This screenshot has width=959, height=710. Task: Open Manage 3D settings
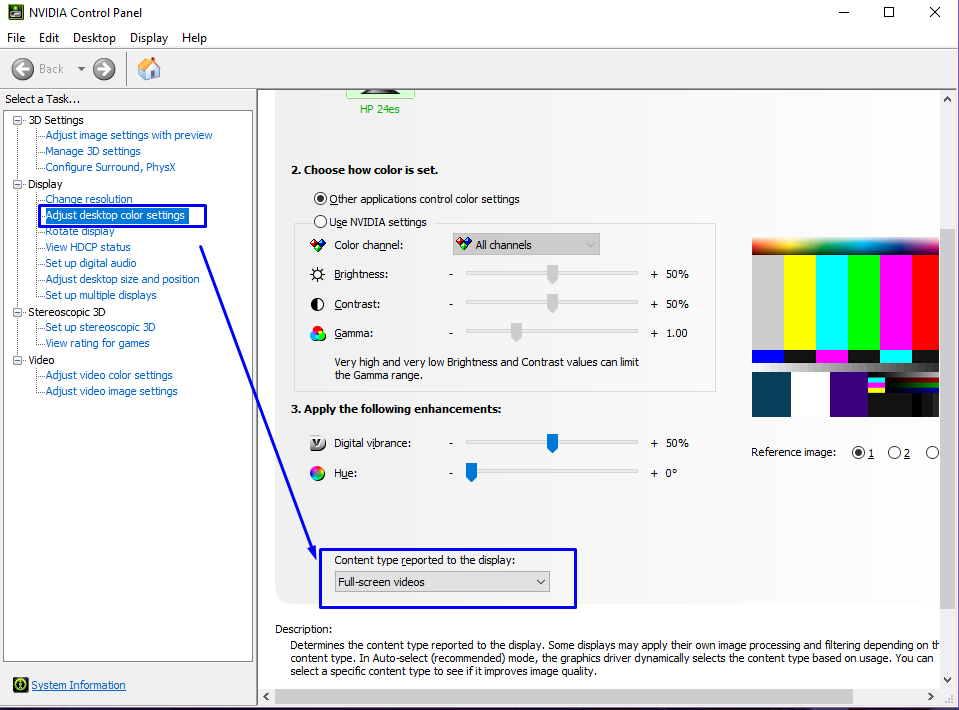pyautogui.click(x=93, y=151)
